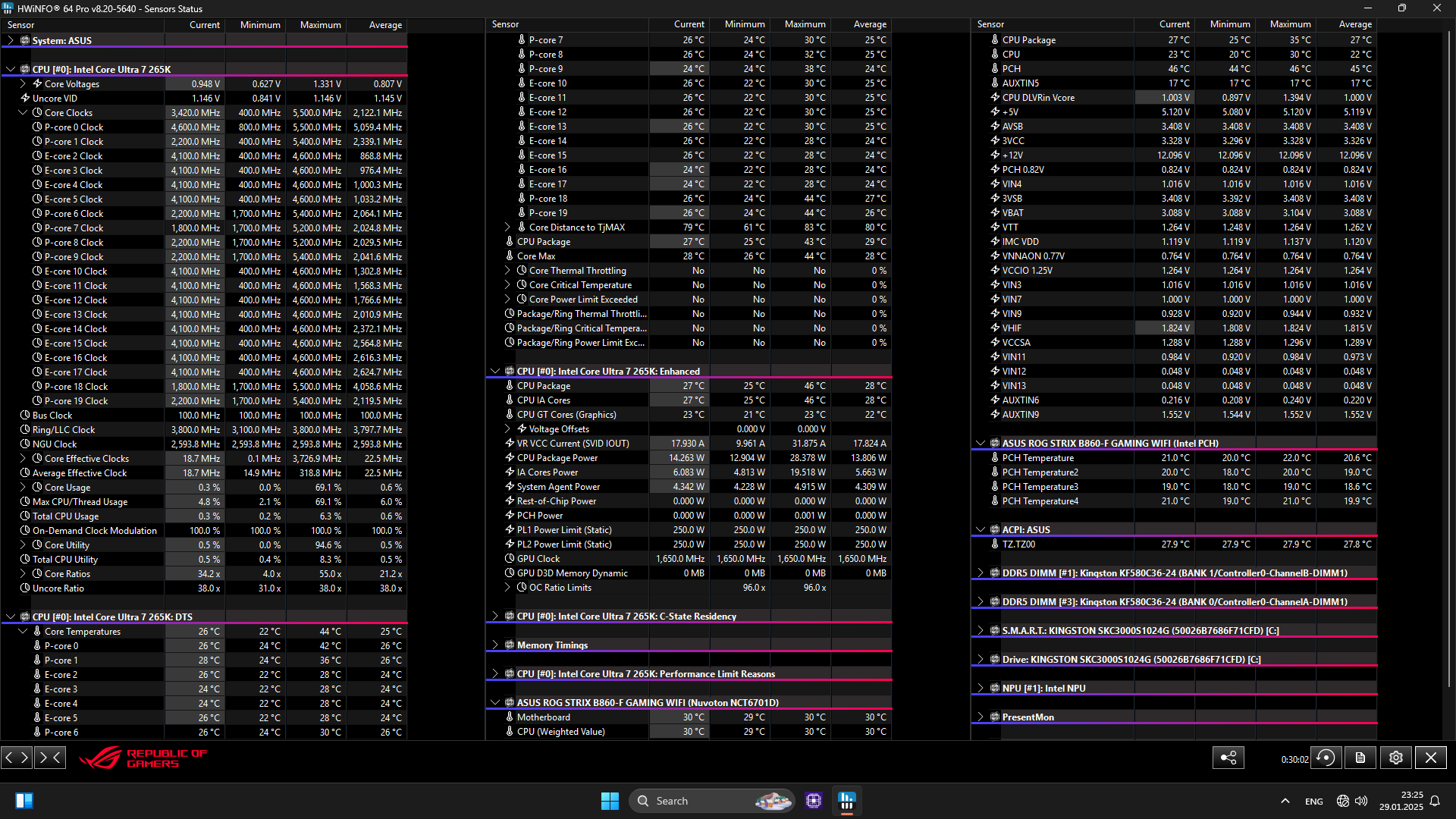Show hidden system tray icons chevron
Image resolution: width=1456 pixels, height=819 pixels.
(1285, 801)
